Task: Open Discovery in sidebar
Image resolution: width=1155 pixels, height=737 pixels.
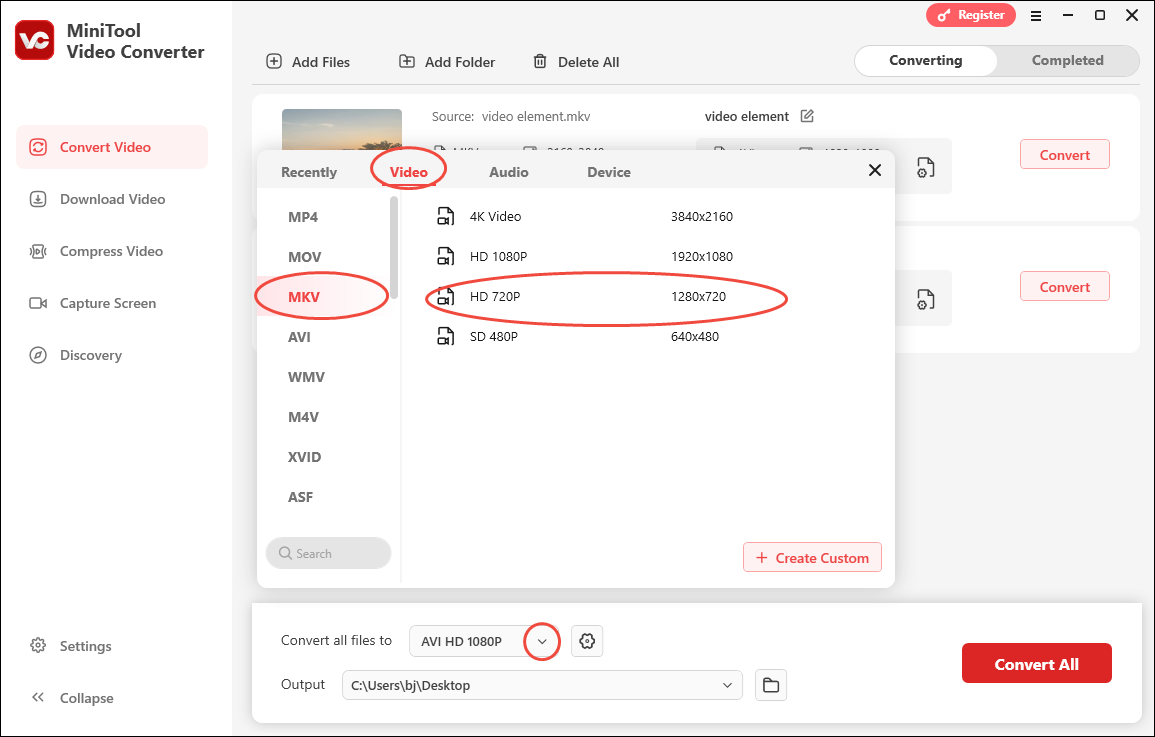Action: click(x=112, y=355)
